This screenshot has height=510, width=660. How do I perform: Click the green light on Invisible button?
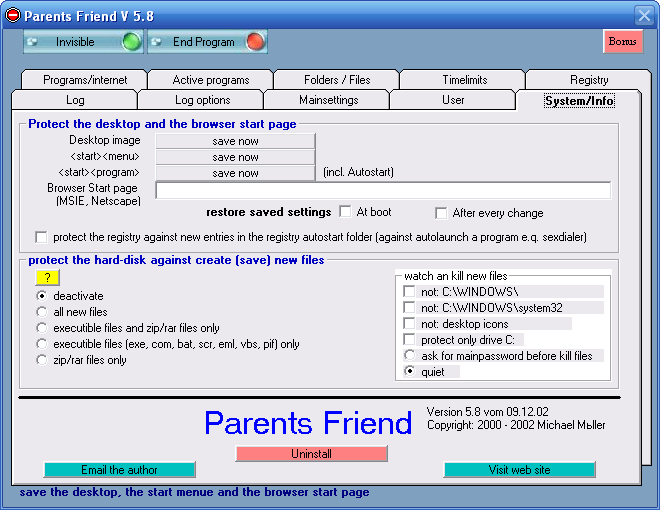point(131,42)
